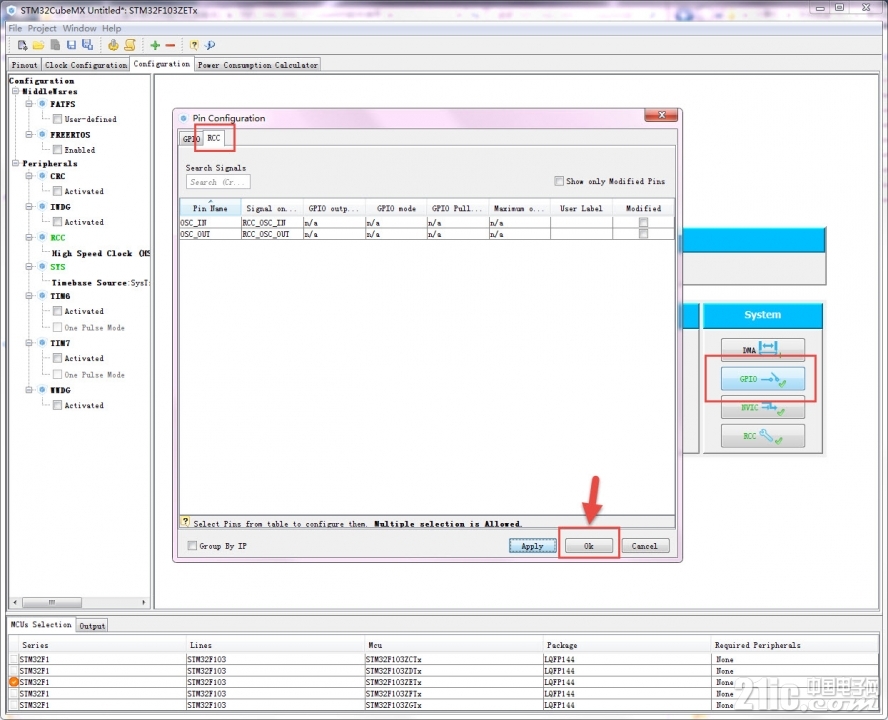
Task: Click the red minus toolbar icon
Action: click(x=170, y=45)
